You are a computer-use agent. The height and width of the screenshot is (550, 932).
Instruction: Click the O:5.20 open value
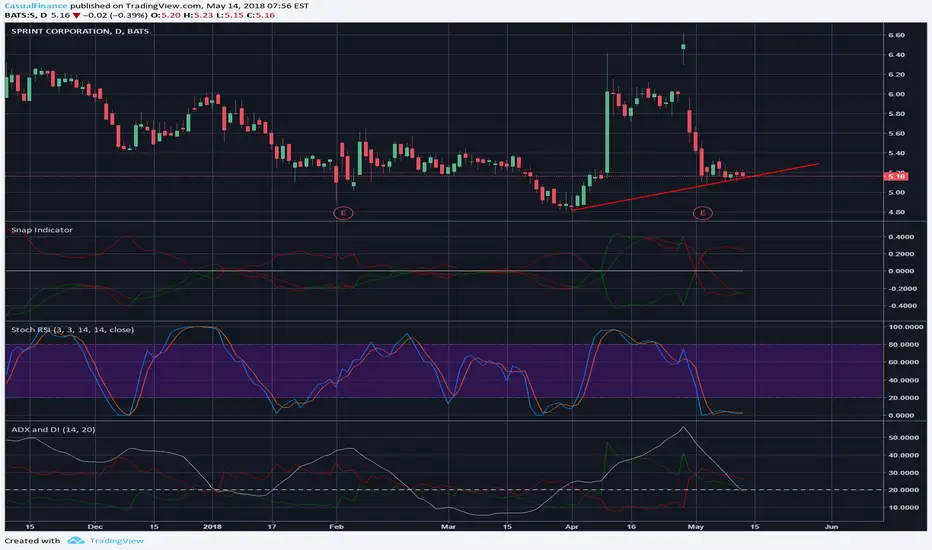[x=167, y=15]
